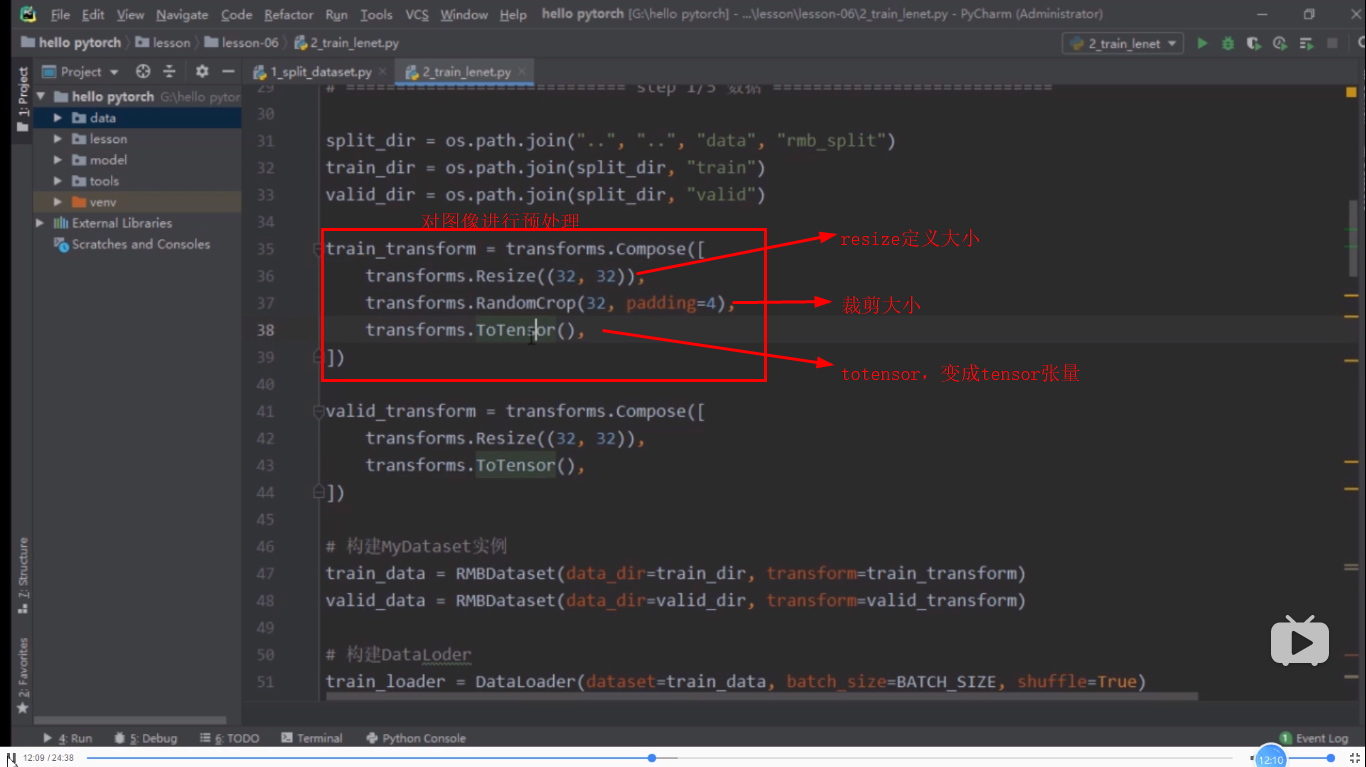Open the Navigate menu
1366x767 pixels.
[x=182, y=15]
